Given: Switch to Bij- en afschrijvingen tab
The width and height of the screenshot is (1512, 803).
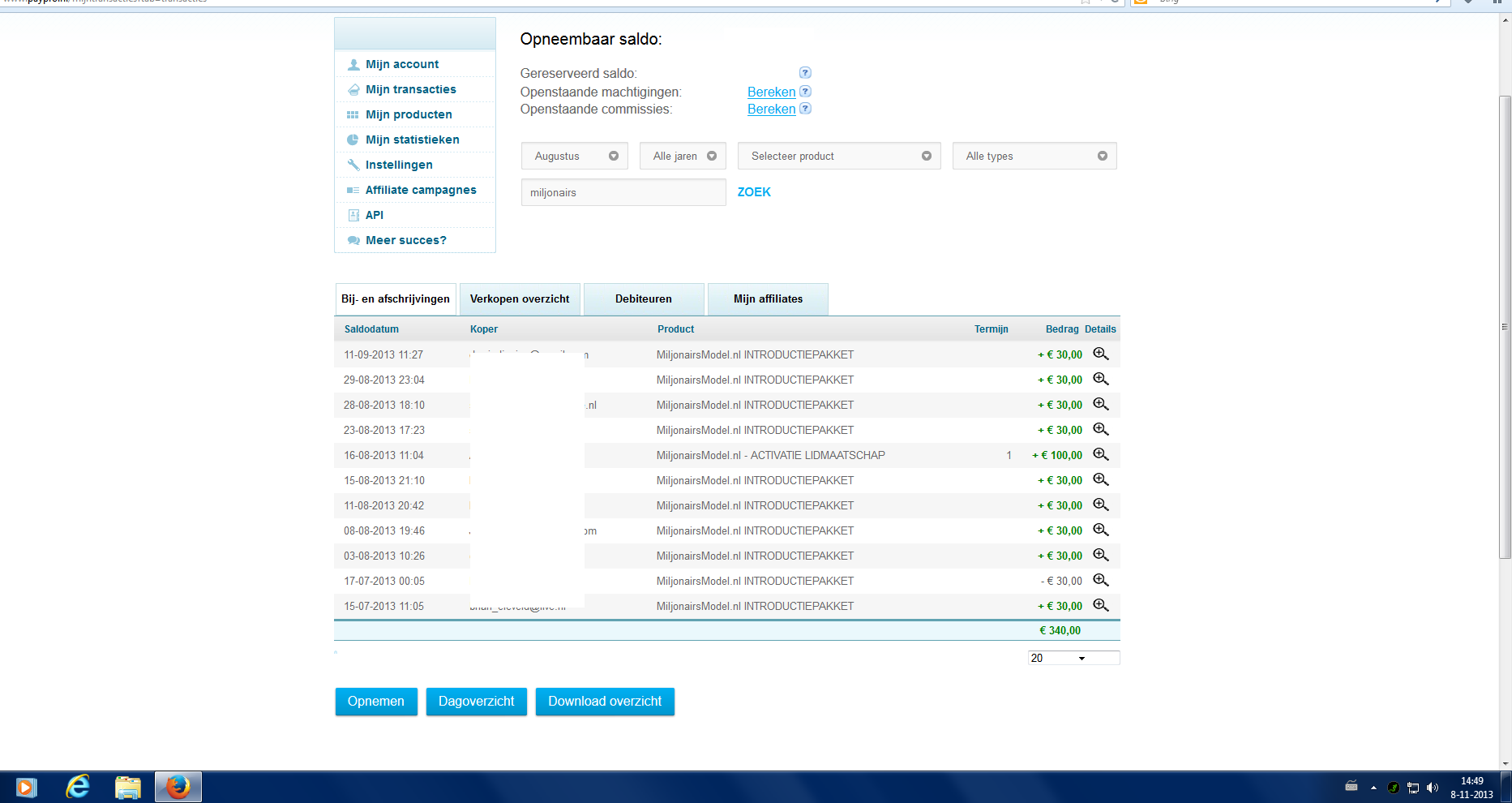Looking at the screenshot, I should click(x=396, y=299).
